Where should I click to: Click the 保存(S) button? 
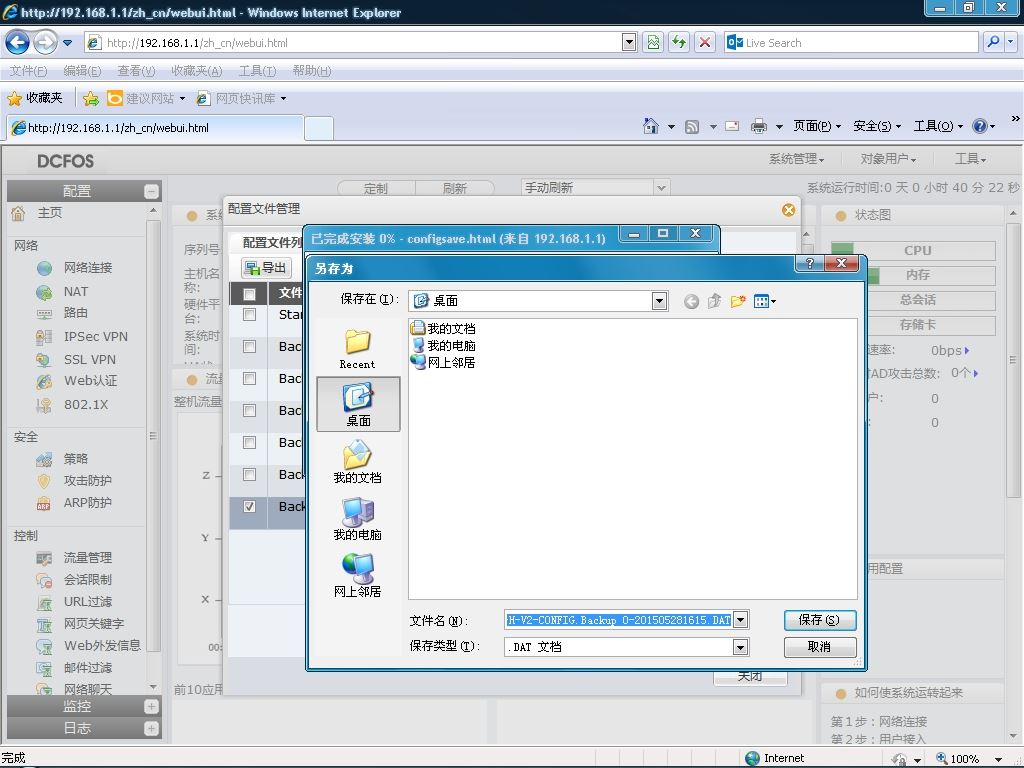pos(820,620)
